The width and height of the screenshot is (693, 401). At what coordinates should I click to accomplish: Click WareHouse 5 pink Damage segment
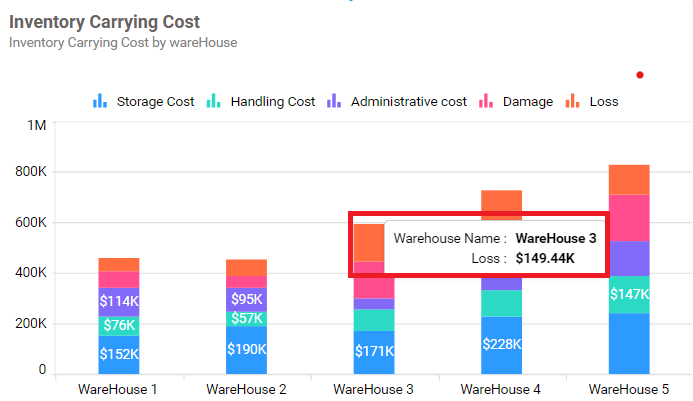(x=629, y=218)
